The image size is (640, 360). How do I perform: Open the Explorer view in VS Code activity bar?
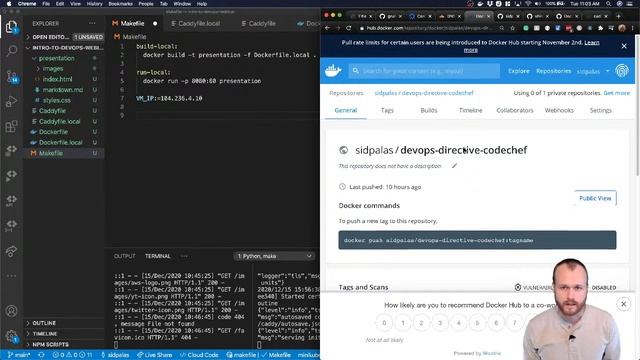pyautogui.click(x=11, y=27)
